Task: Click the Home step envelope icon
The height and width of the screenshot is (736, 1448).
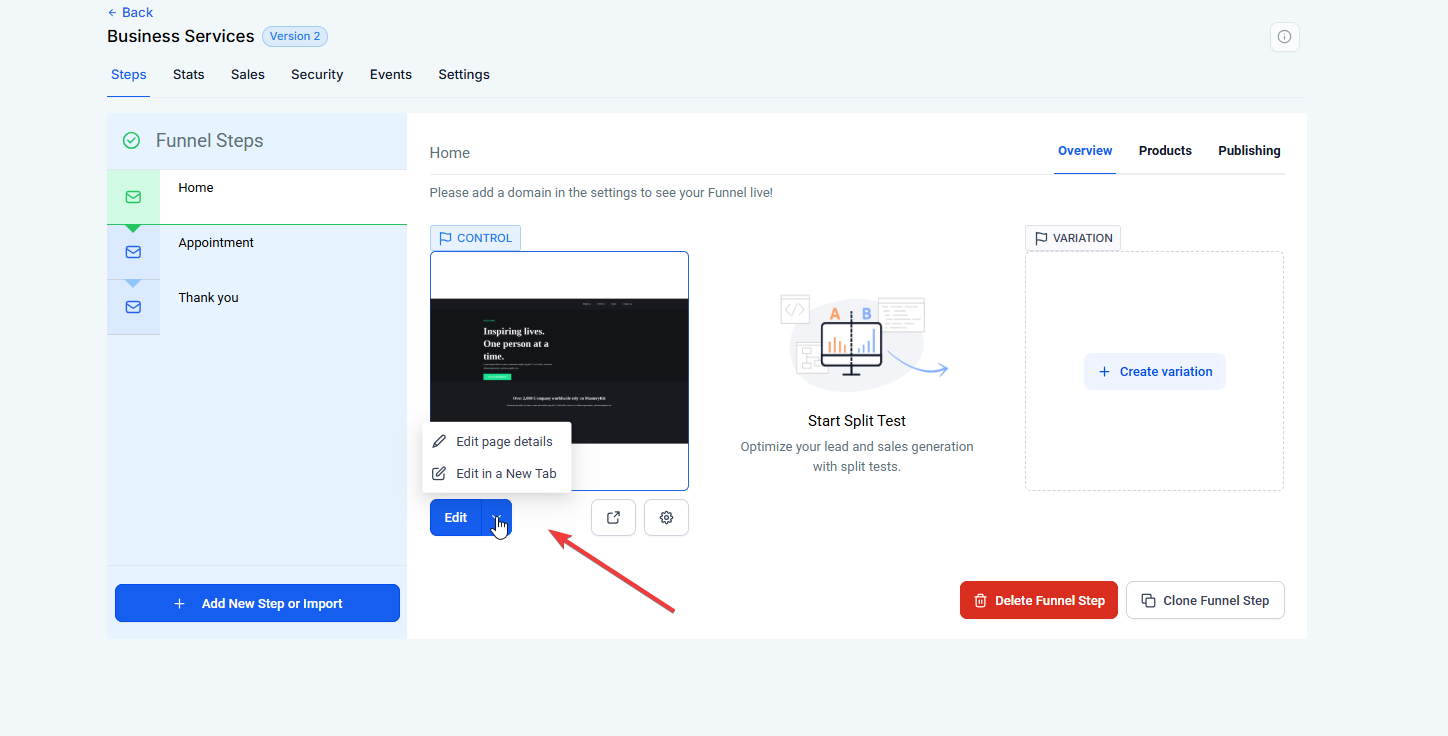Action: (133, 197)
